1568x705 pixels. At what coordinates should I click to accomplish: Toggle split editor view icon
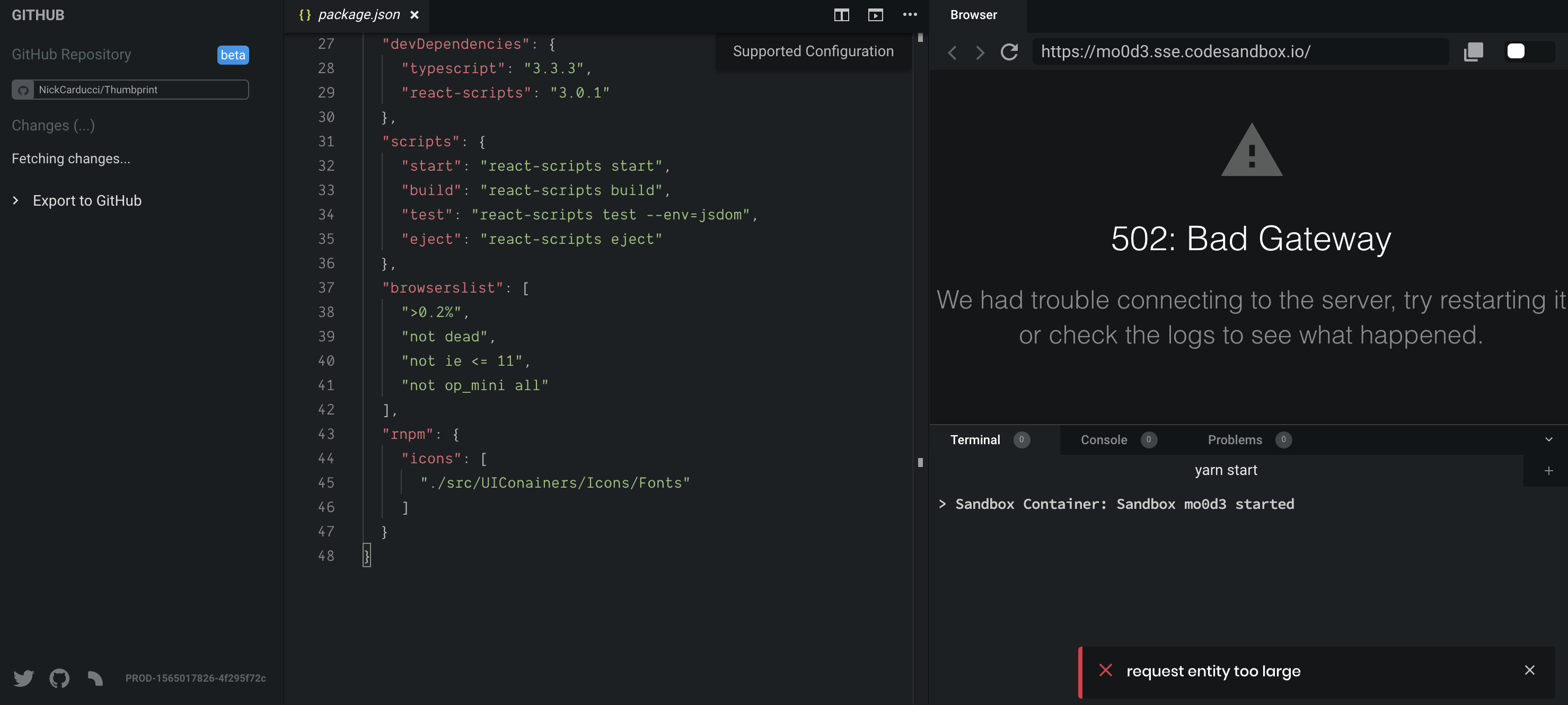pyautogui.click(x=841, y=15)
